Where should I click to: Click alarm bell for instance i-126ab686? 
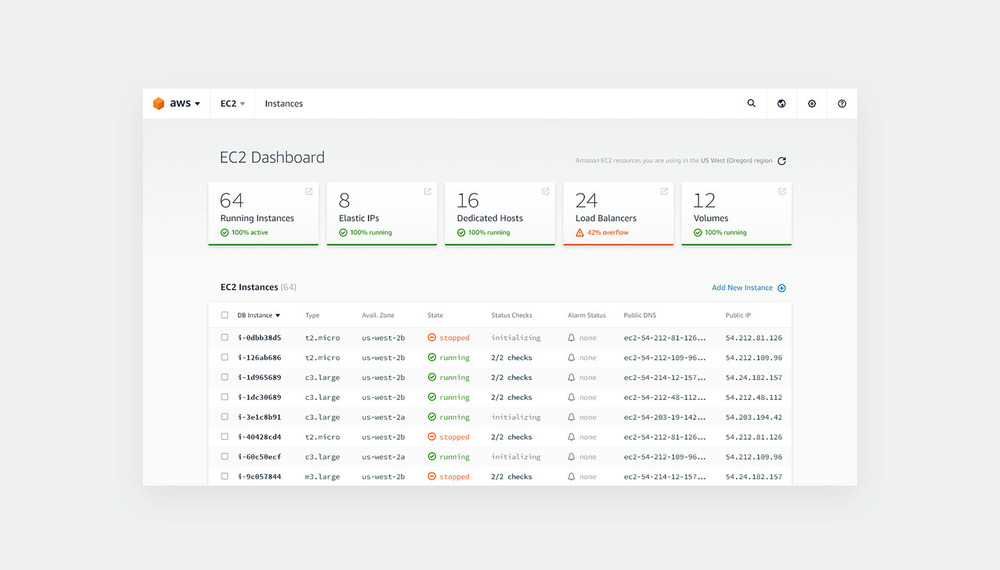pos(571,358)
